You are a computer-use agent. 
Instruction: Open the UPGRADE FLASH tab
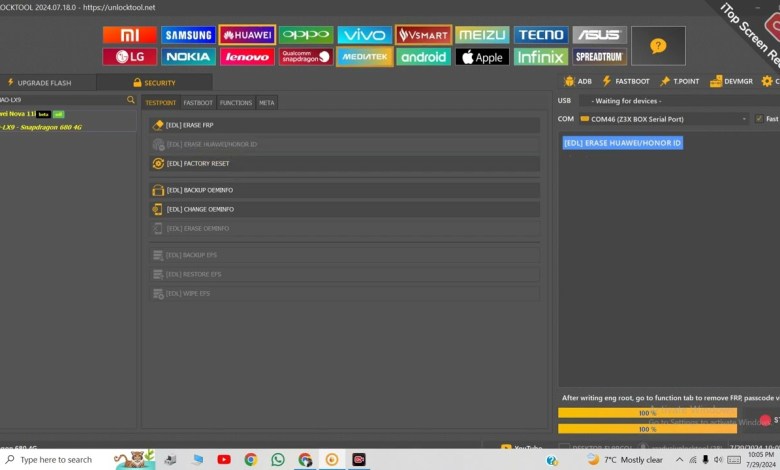coord(49,82)
